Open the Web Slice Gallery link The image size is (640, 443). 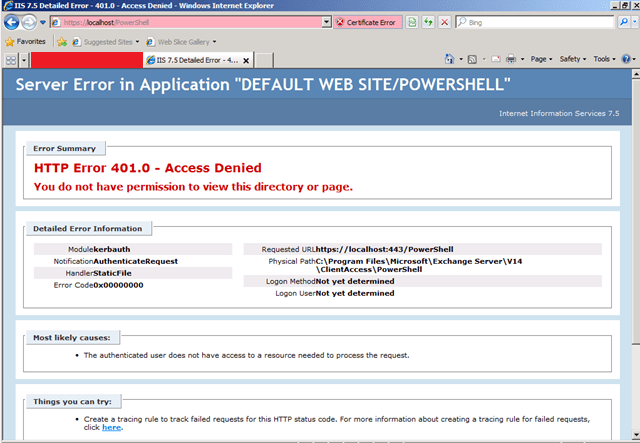[x=179, y=42]
